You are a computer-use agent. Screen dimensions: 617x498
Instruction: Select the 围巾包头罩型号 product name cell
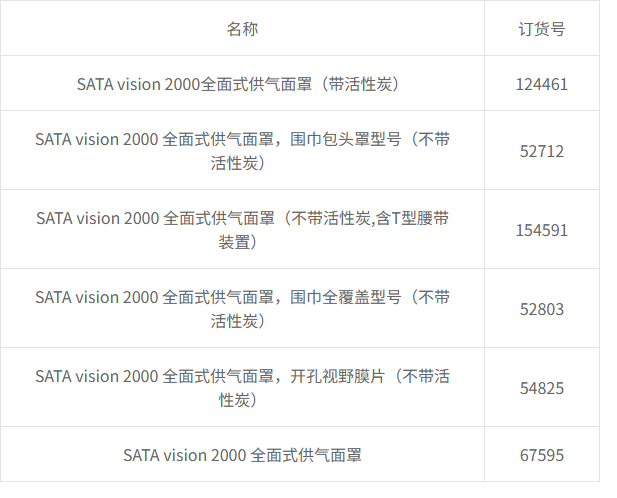pos(242,150)
